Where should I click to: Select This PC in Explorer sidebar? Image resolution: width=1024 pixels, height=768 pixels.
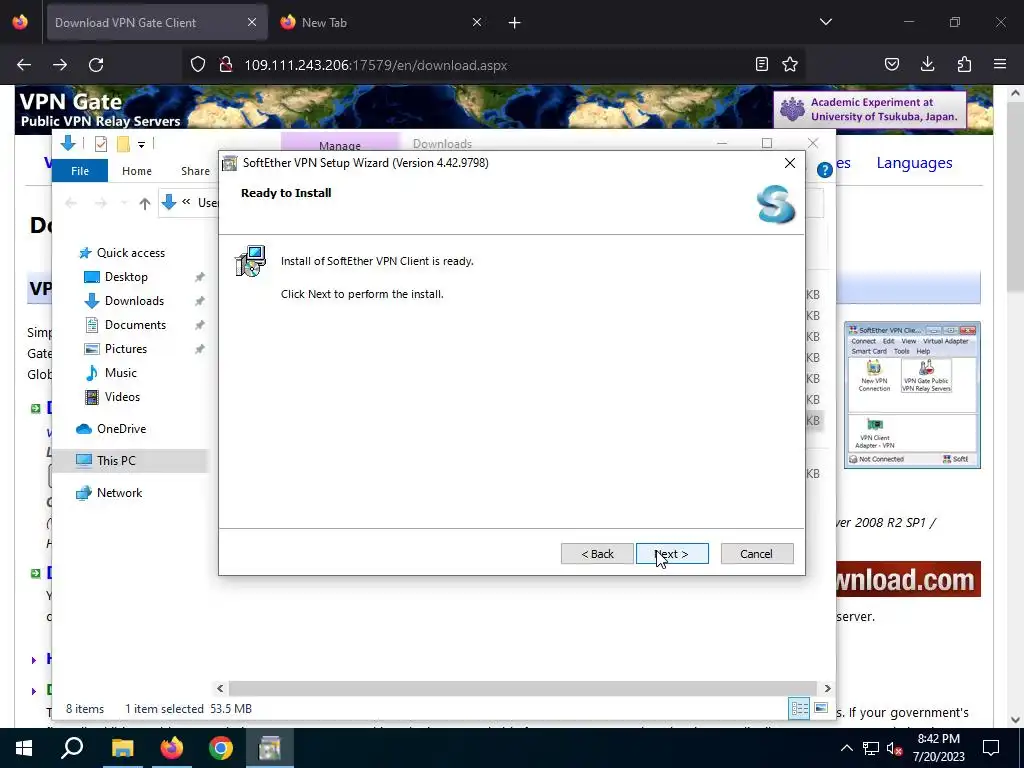click(116, 461)
